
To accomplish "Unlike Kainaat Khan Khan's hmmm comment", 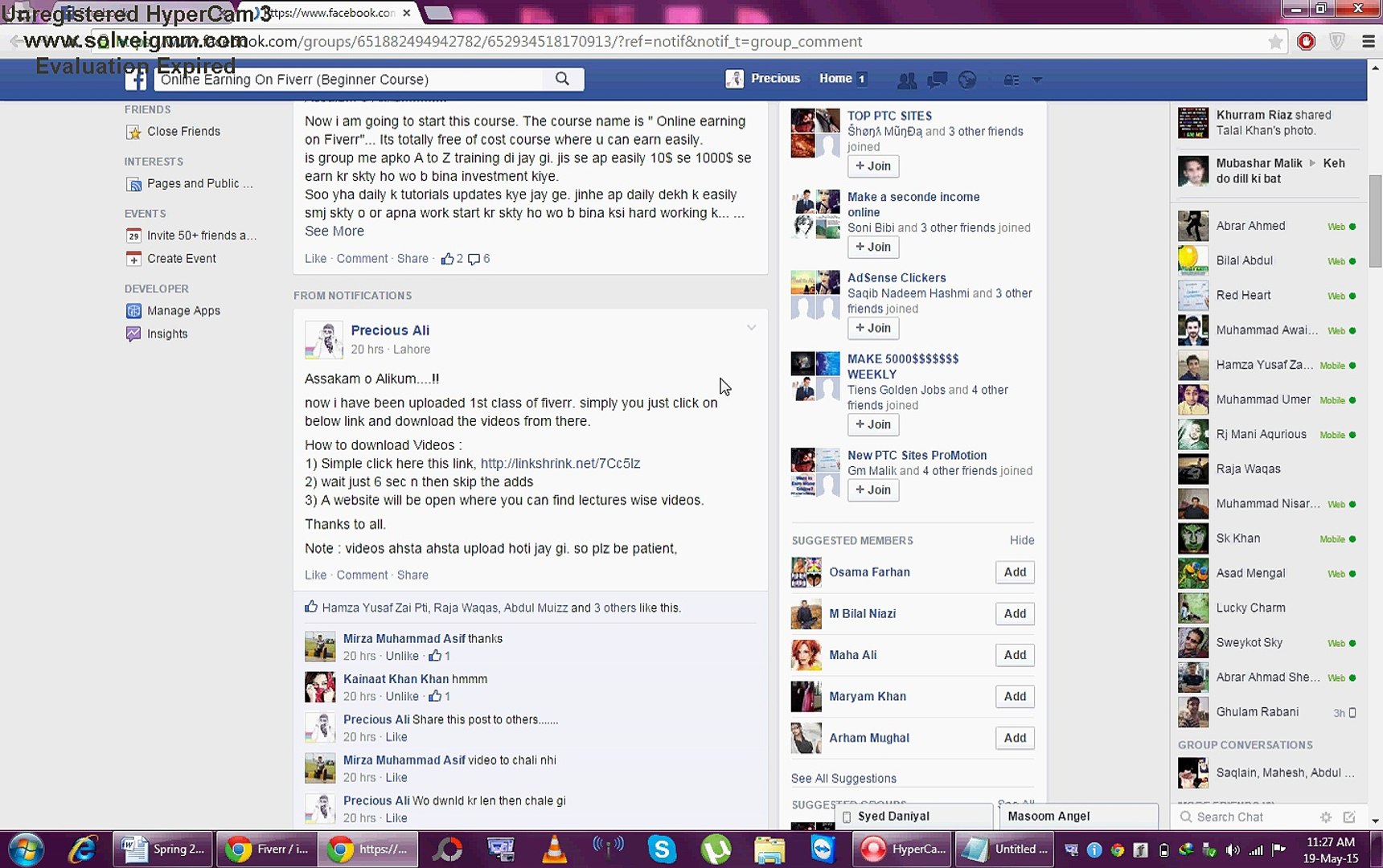I will click(402, 697).
